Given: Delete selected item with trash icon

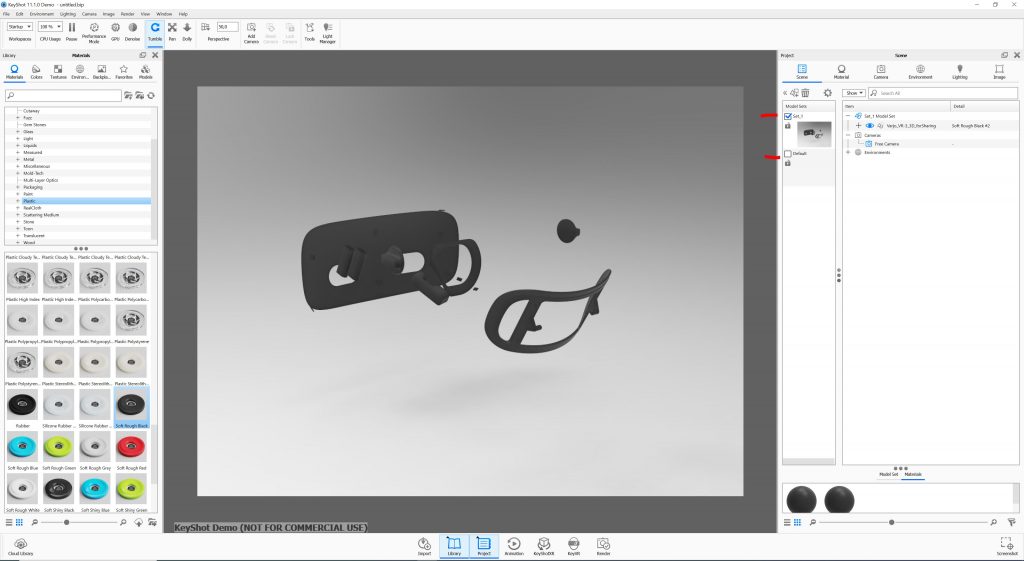Looking at the screenshot, I should point(806,93).
